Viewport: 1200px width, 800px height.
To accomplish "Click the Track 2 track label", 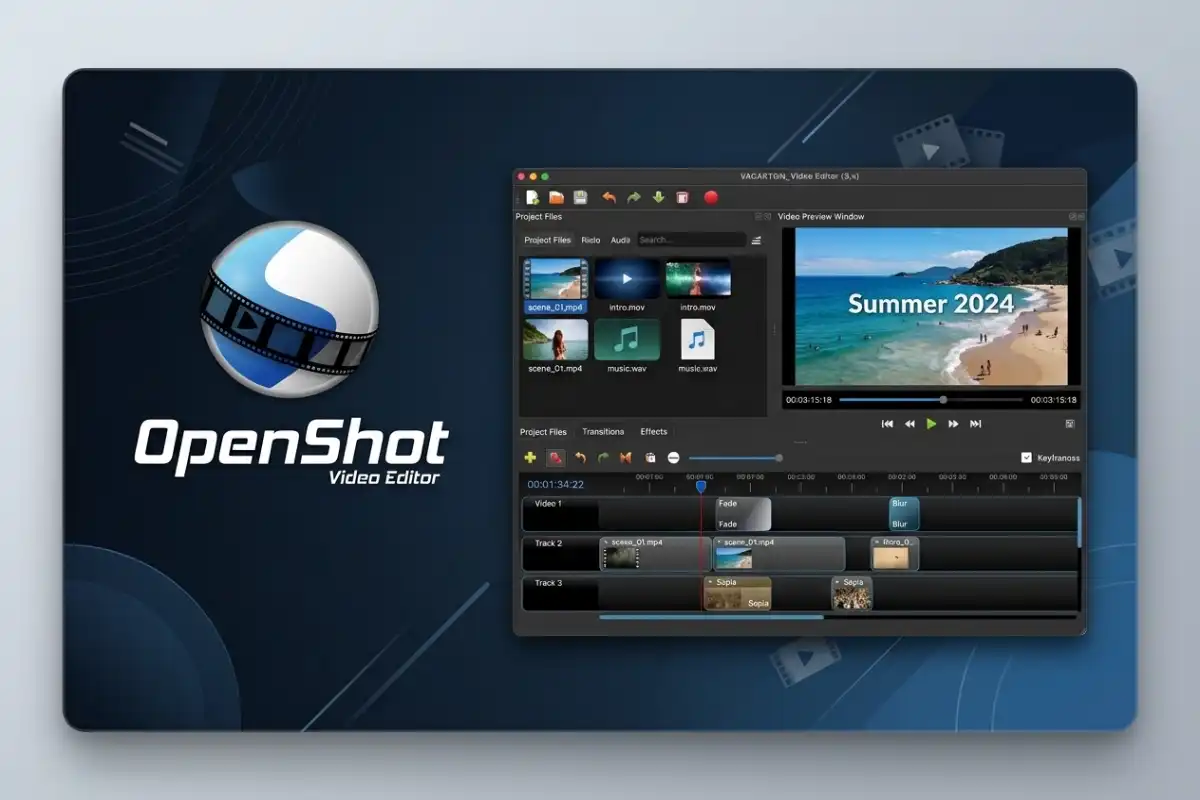I will [x=548, y=543].
